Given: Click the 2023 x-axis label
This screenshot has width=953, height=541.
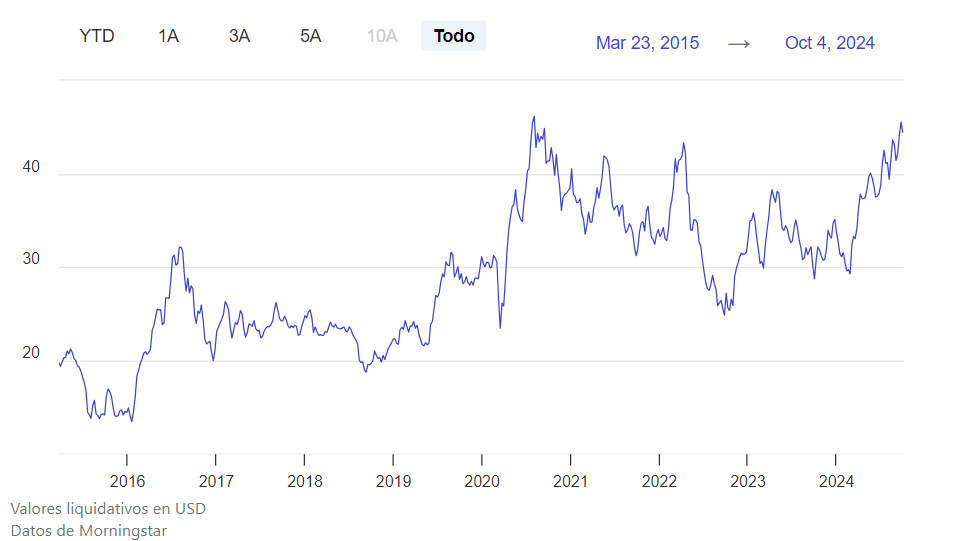Looking at the screenshot, I should click(747, 482).
